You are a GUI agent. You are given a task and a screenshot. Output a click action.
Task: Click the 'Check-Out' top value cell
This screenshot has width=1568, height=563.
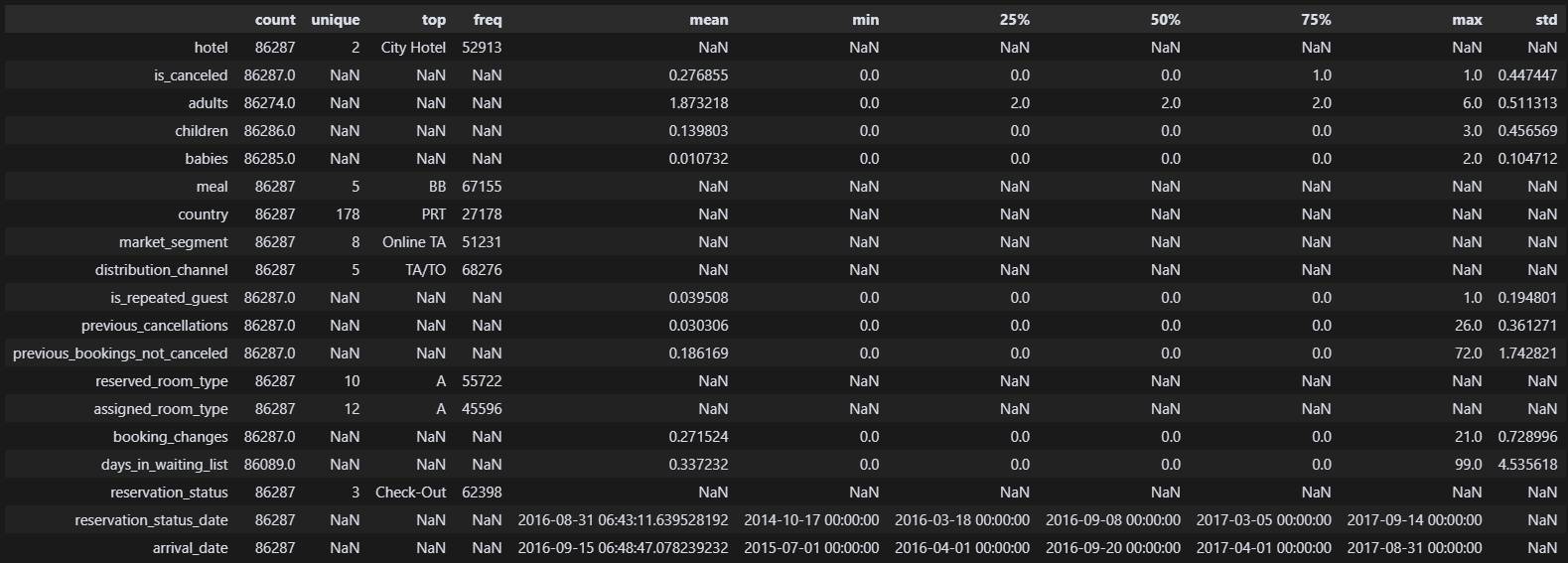pos(411,493)
